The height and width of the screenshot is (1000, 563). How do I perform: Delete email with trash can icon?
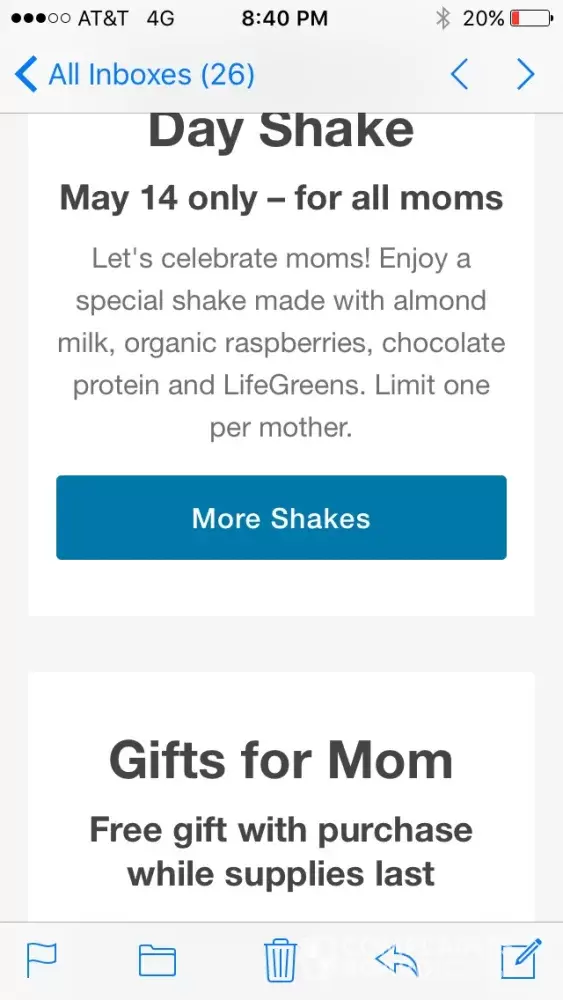pyautogui.click(x=281, y=960)
